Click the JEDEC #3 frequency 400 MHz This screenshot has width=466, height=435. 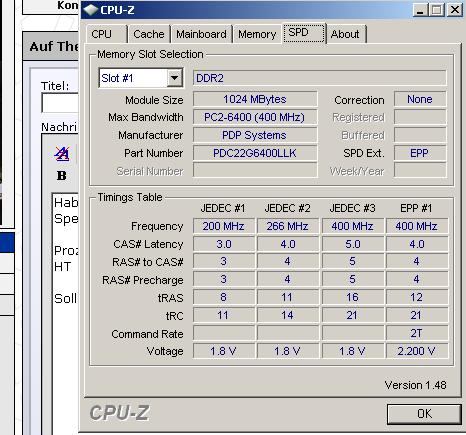pos(352,226)
